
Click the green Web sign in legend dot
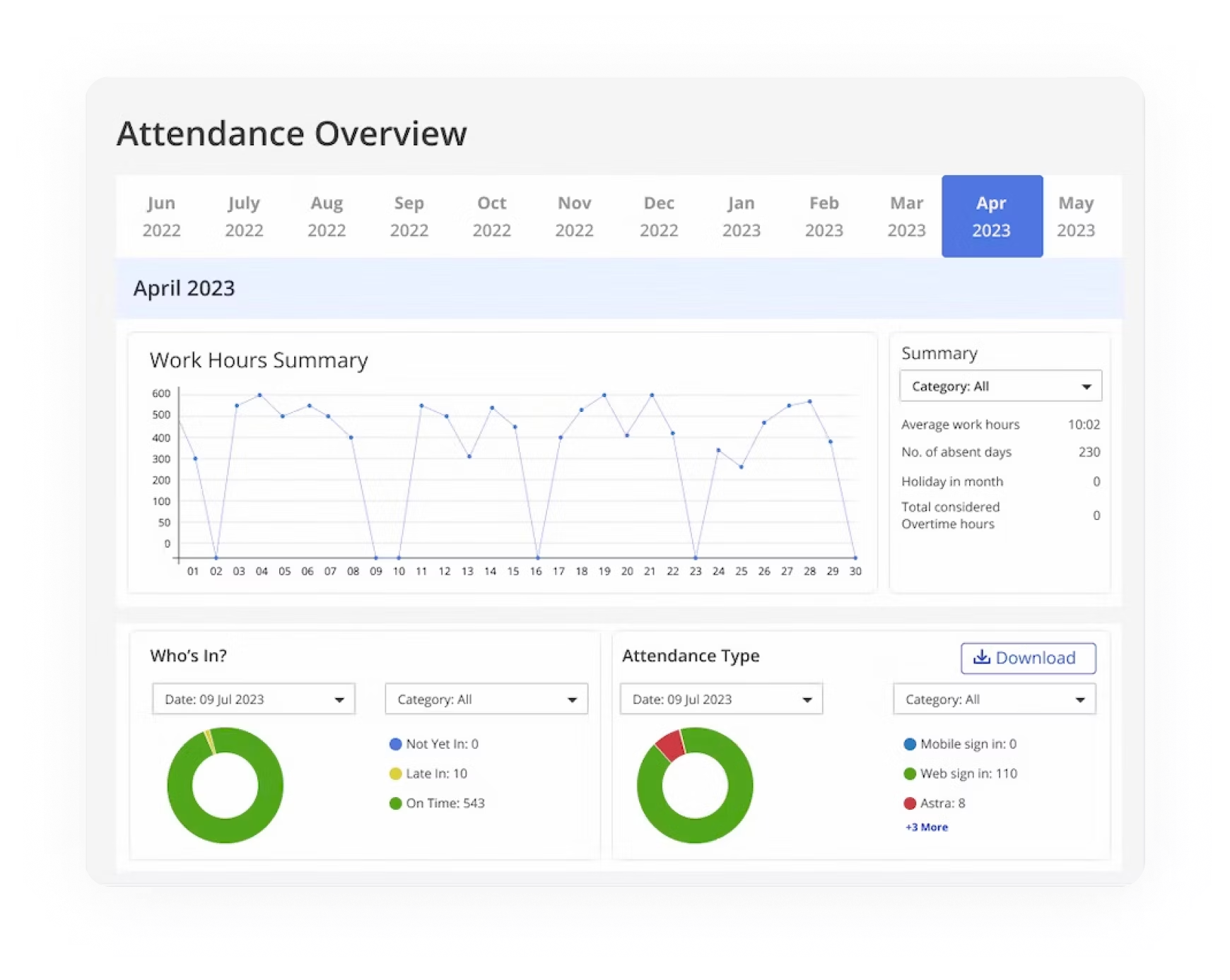click(910, 774)
